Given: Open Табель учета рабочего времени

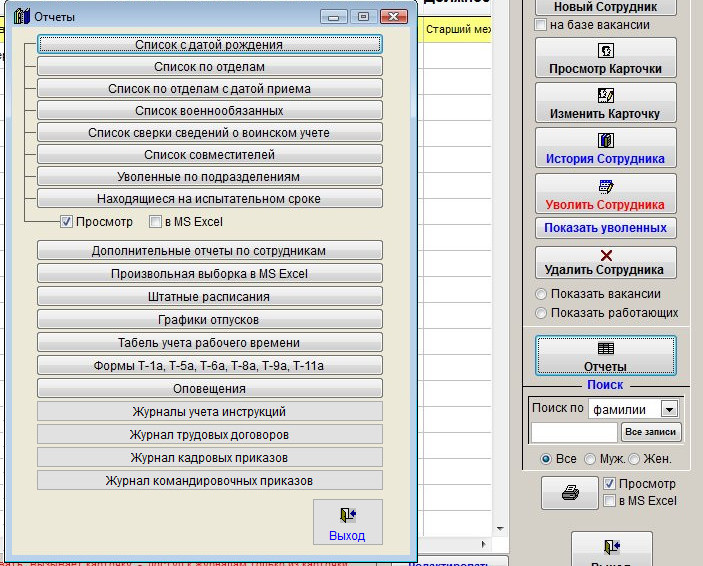Looking at the screenshot, I should 209,342.
